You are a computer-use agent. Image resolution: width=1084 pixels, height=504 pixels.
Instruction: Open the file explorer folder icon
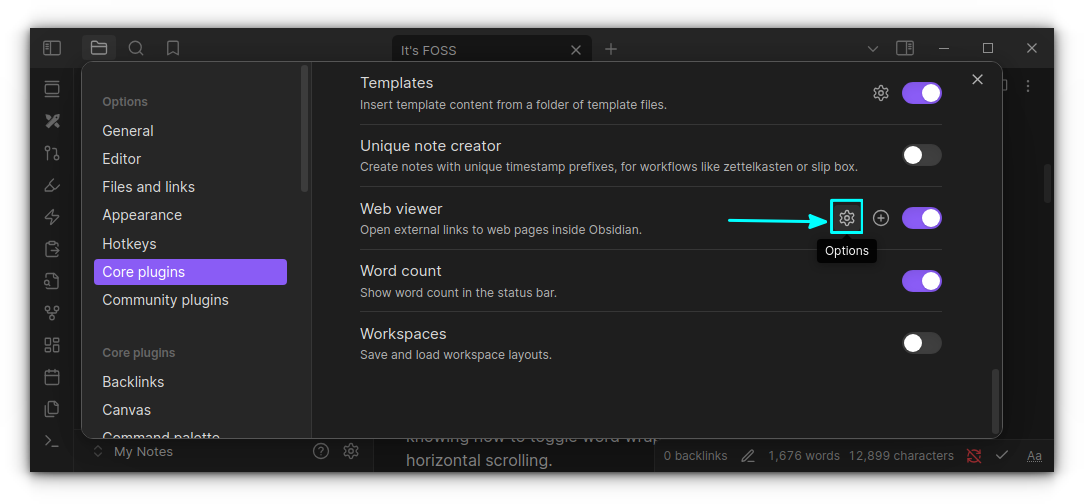pyautogui.click(x=98, y=48)
